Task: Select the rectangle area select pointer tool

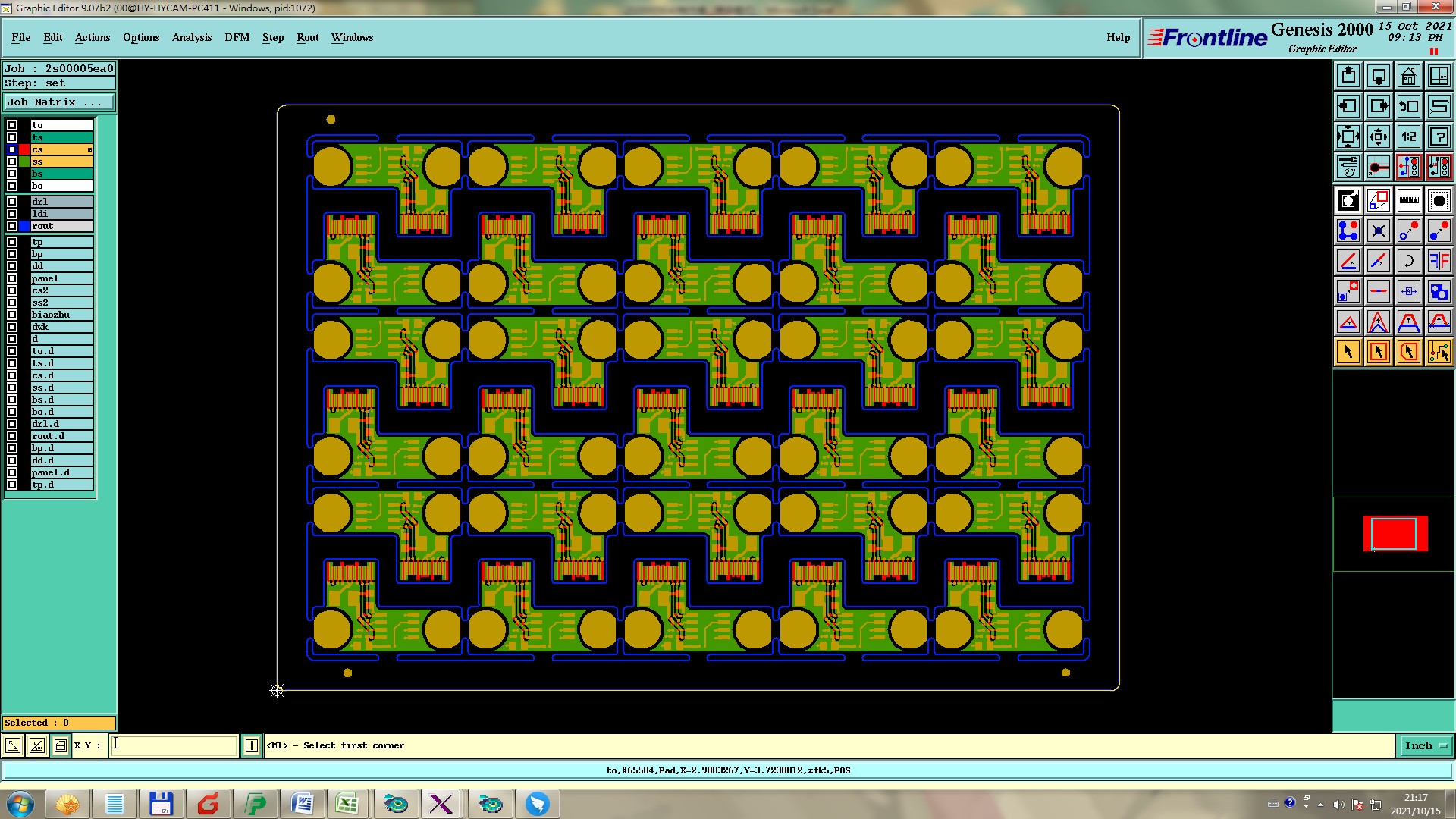Action: pos(1379,352)
